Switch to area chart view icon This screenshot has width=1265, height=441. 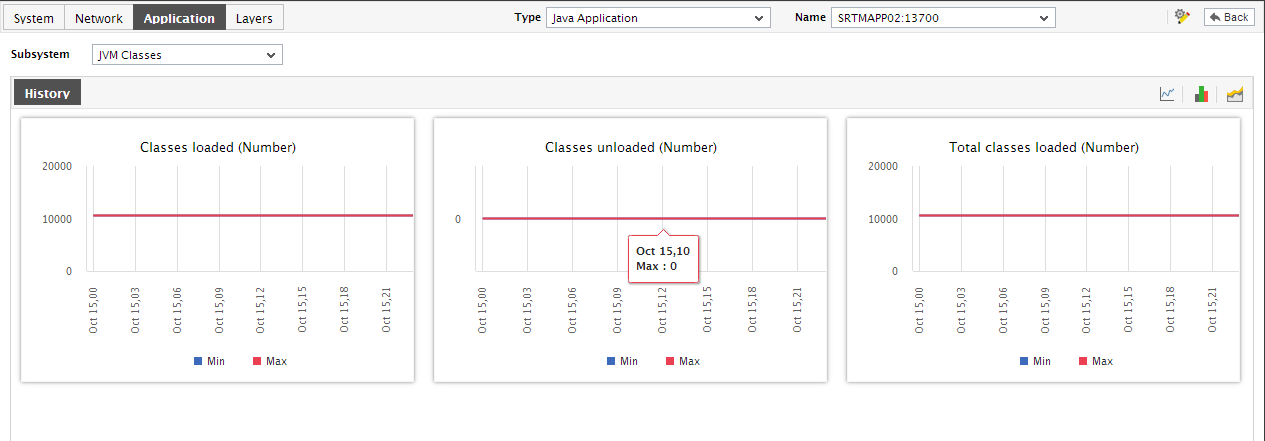click(x=1235, y=94)
